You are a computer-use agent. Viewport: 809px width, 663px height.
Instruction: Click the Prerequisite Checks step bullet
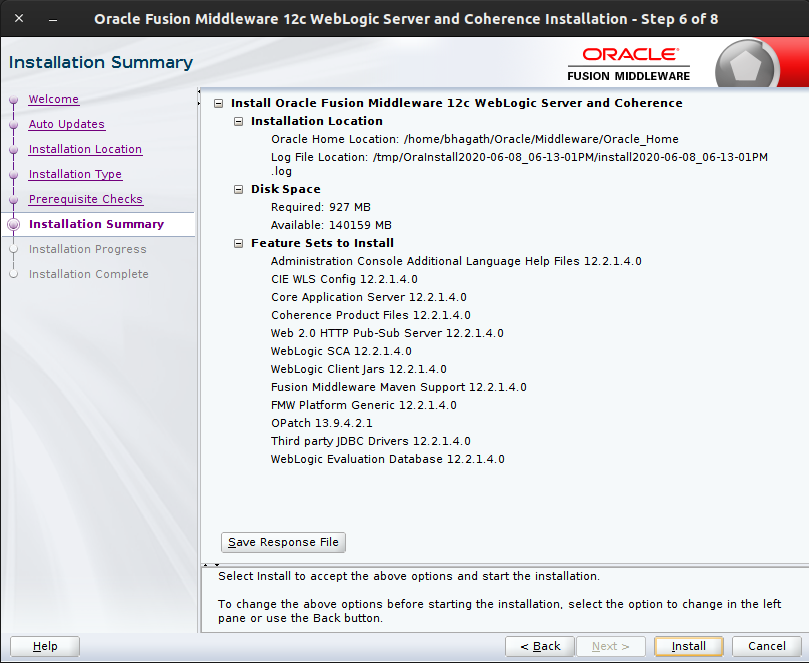[14, 199]
